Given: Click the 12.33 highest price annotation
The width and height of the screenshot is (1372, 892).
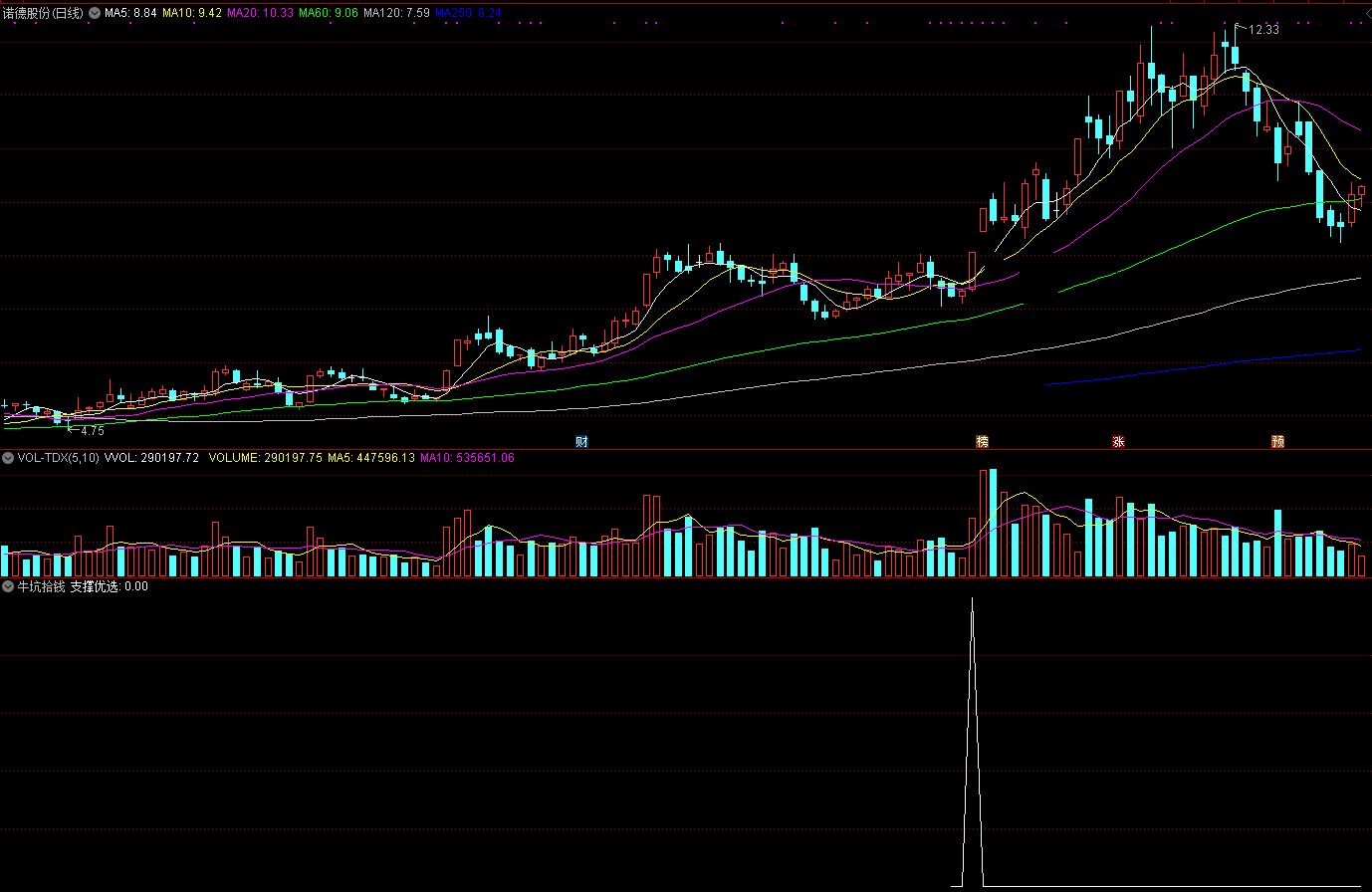Looking at the screenshot, I should coord(1263,30).
